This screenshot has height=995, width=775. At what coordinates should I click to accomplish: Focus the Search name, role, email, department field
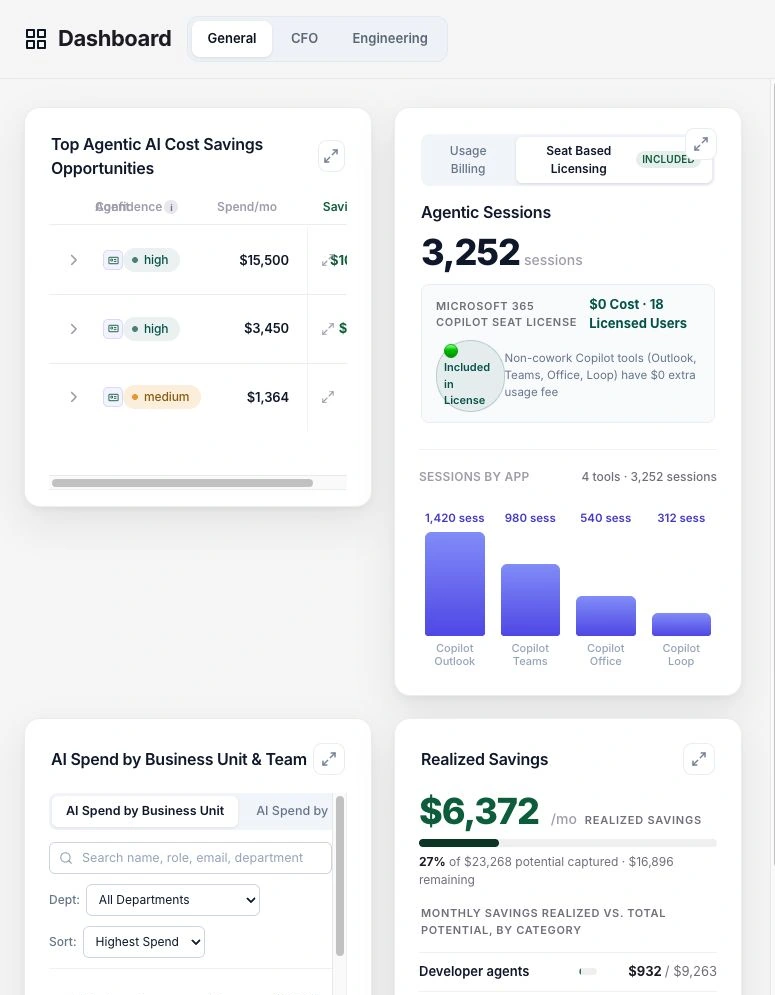[190, 858]
